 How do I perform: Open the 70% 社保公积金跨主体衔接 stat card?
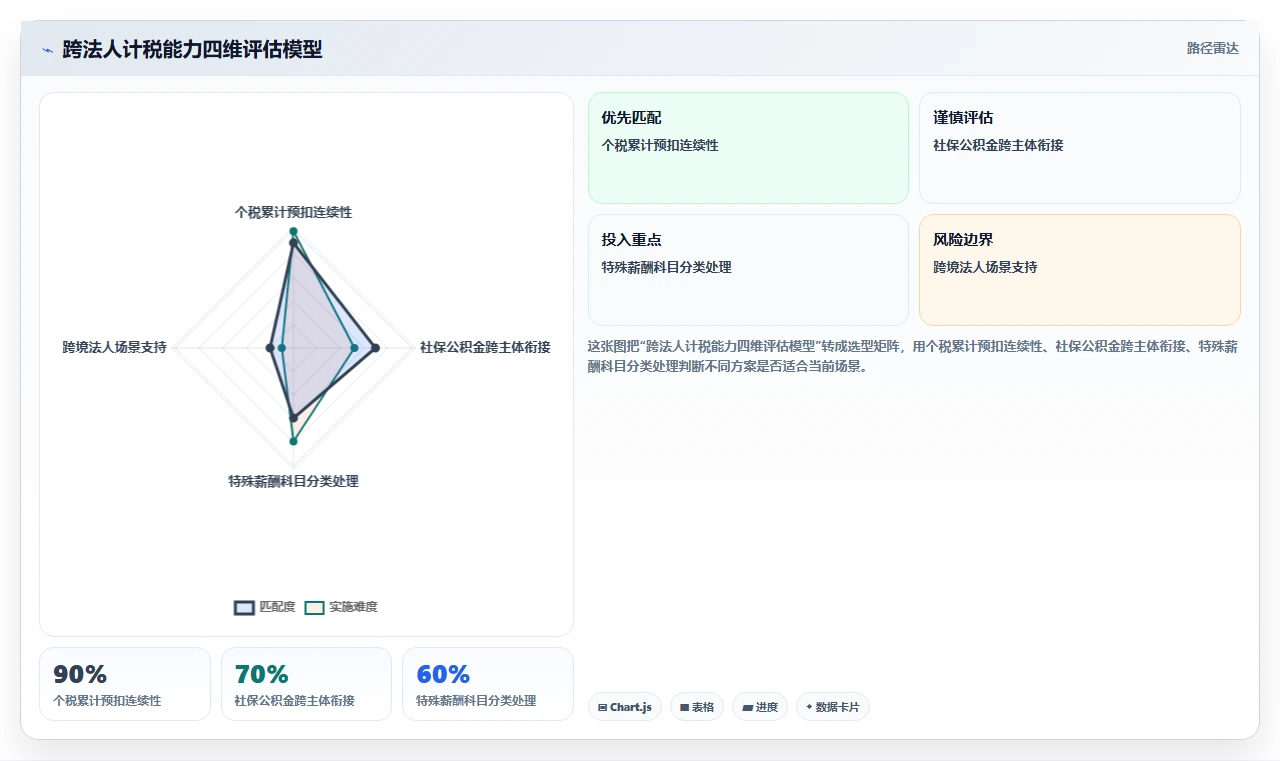point(306,684)
